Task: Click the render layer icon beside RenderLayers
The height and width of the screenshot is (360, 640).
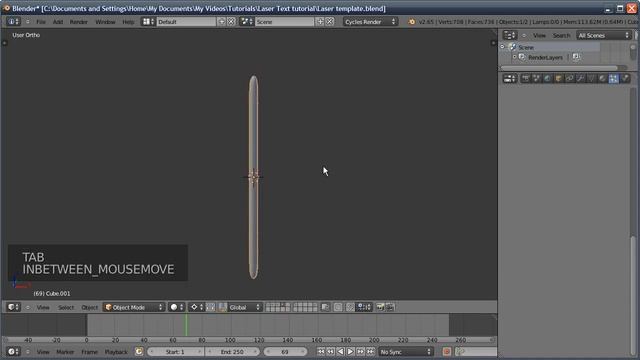Action: 576,57
